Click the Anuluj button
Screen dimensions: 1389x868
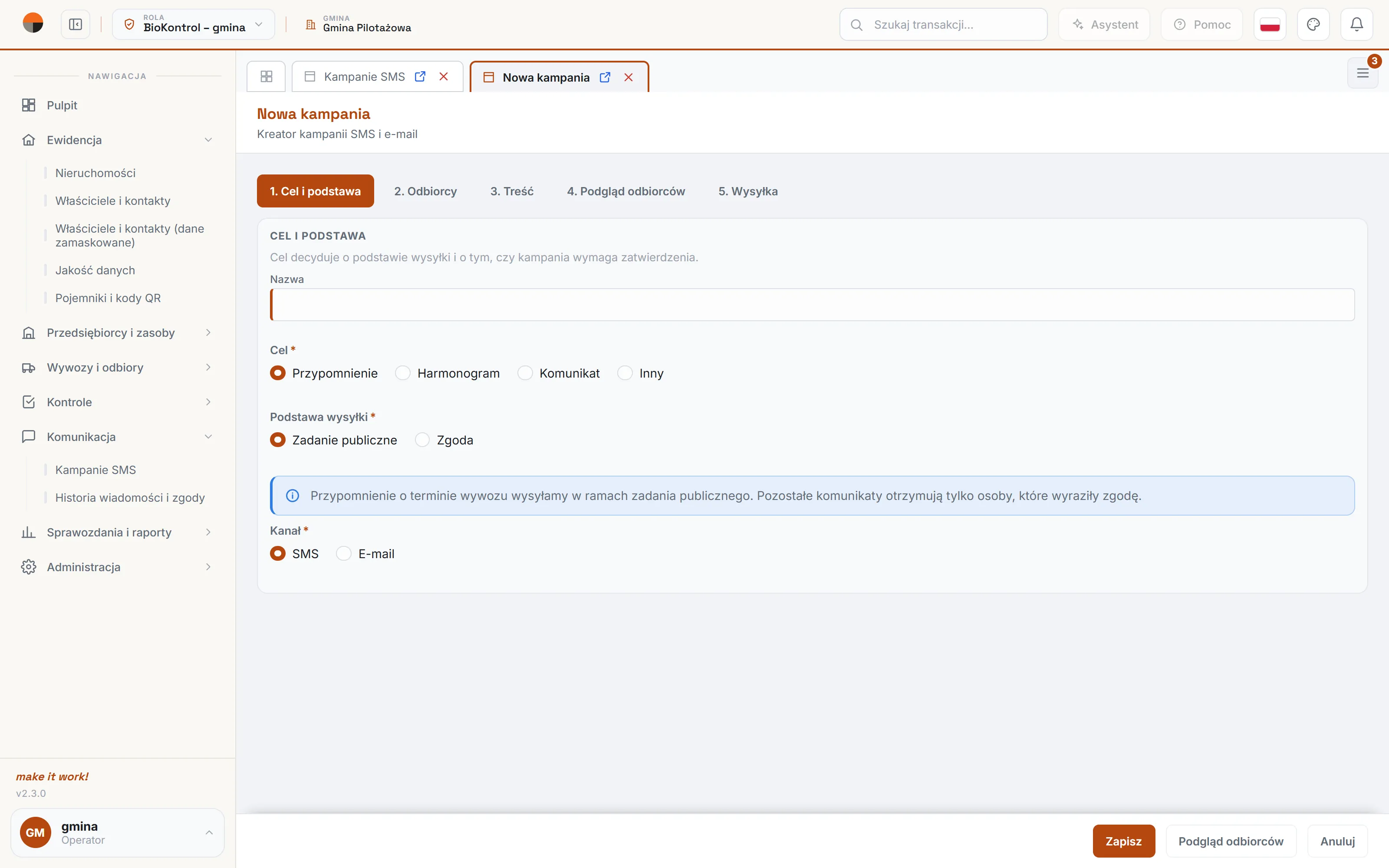coord(1337,841)
